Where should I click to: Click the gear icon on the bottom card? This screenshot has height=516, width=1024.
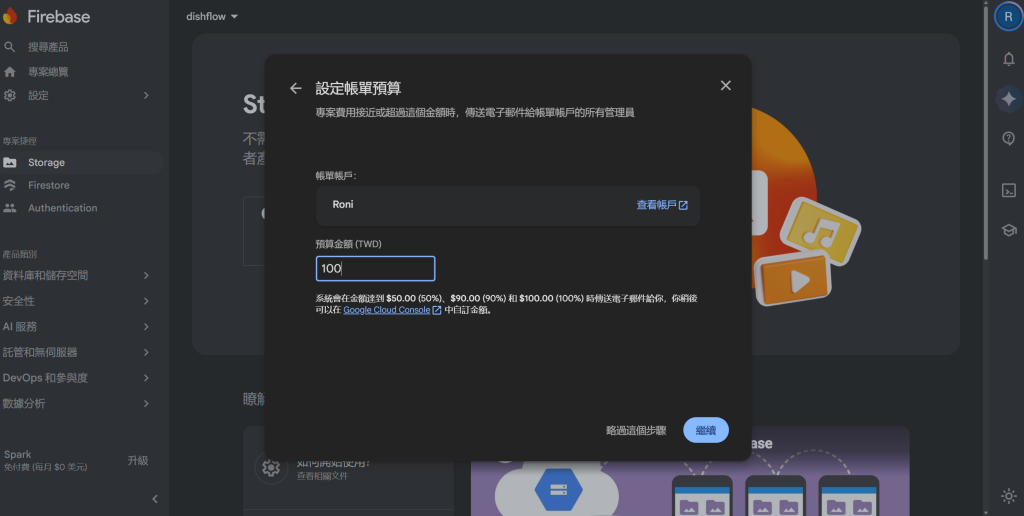271,468
